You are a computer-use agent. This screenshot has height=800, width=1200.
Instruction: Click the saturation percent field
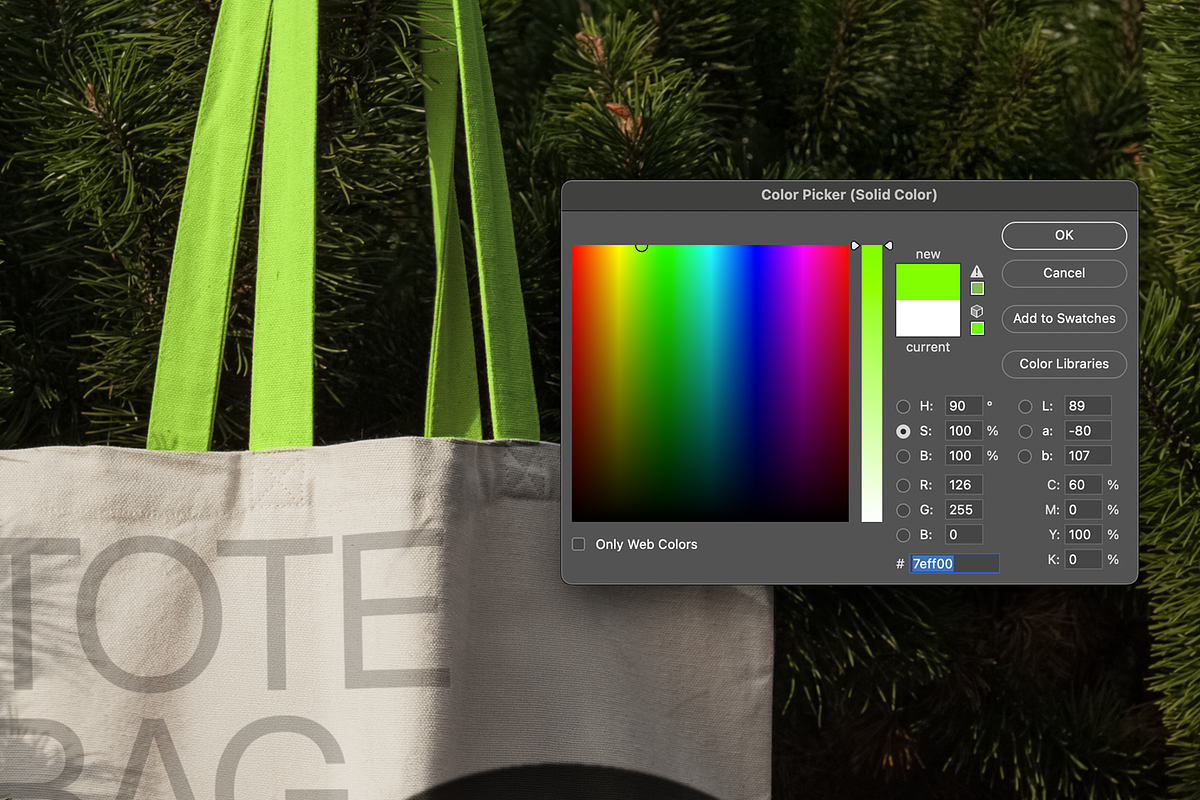coord(964,431)
